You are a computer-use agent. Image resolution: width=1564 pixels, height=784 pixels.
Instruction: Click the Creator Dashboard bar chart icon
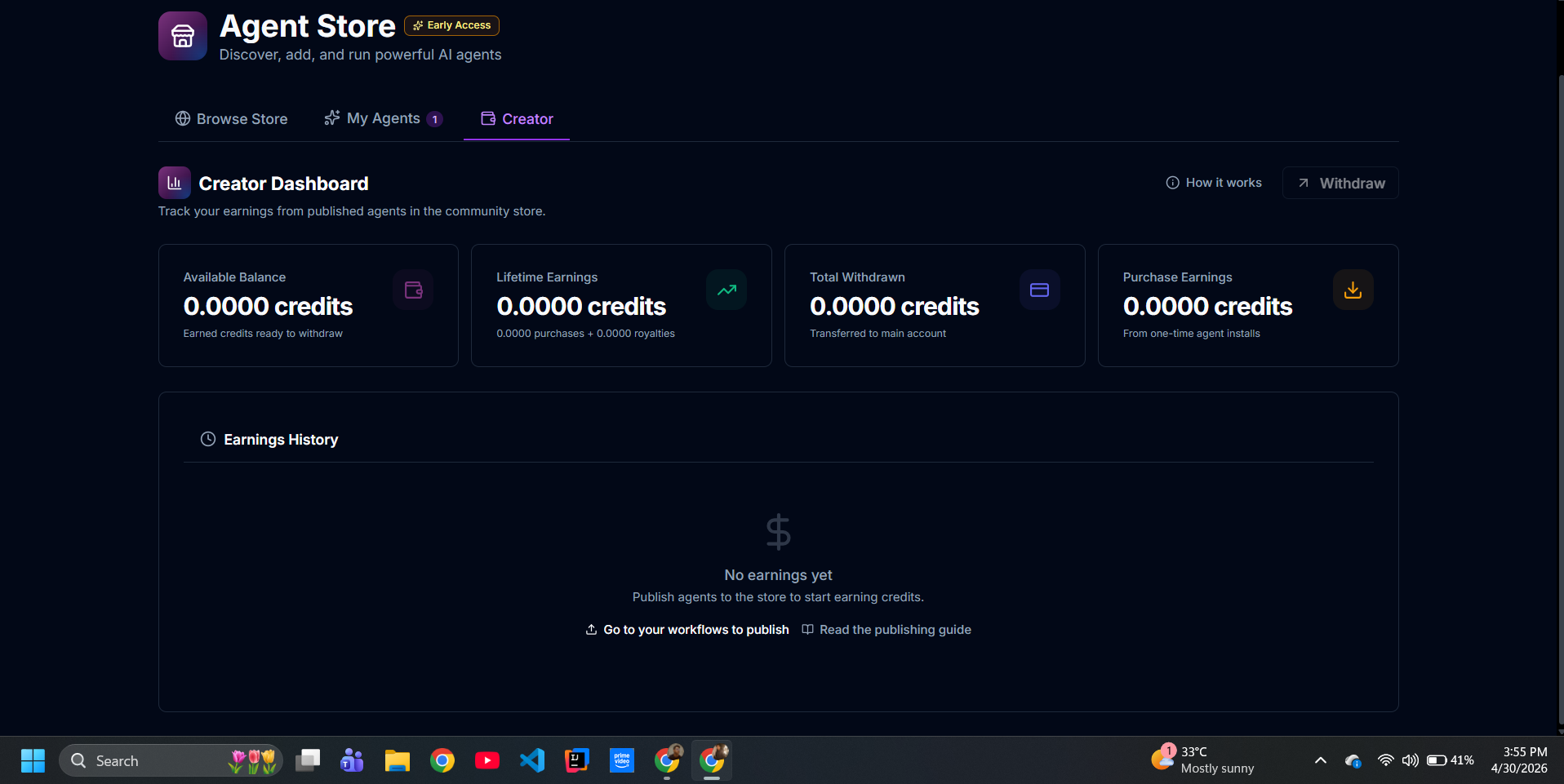[175, 183]
